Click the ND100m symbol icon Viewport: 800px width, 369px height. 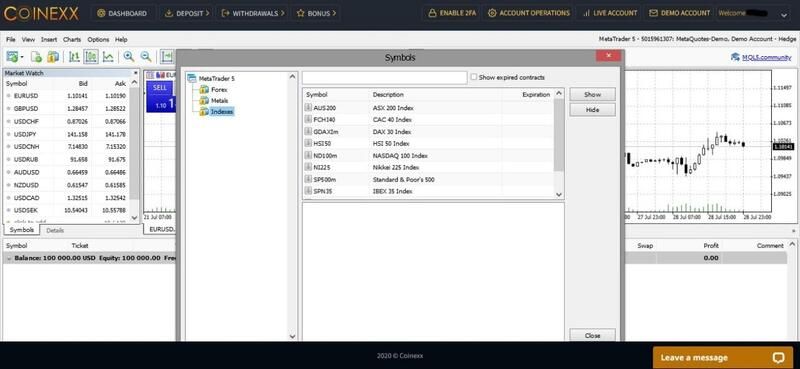[x=308, y=156]
